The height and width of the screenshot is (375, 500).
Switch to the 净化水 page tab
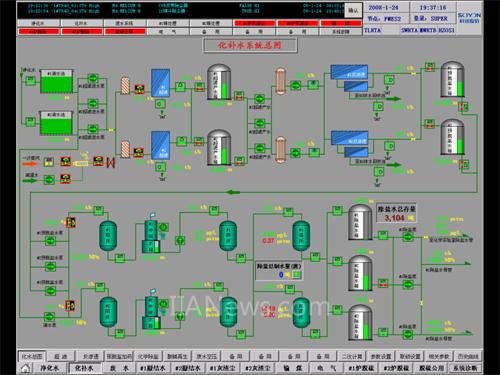(50, 368)
